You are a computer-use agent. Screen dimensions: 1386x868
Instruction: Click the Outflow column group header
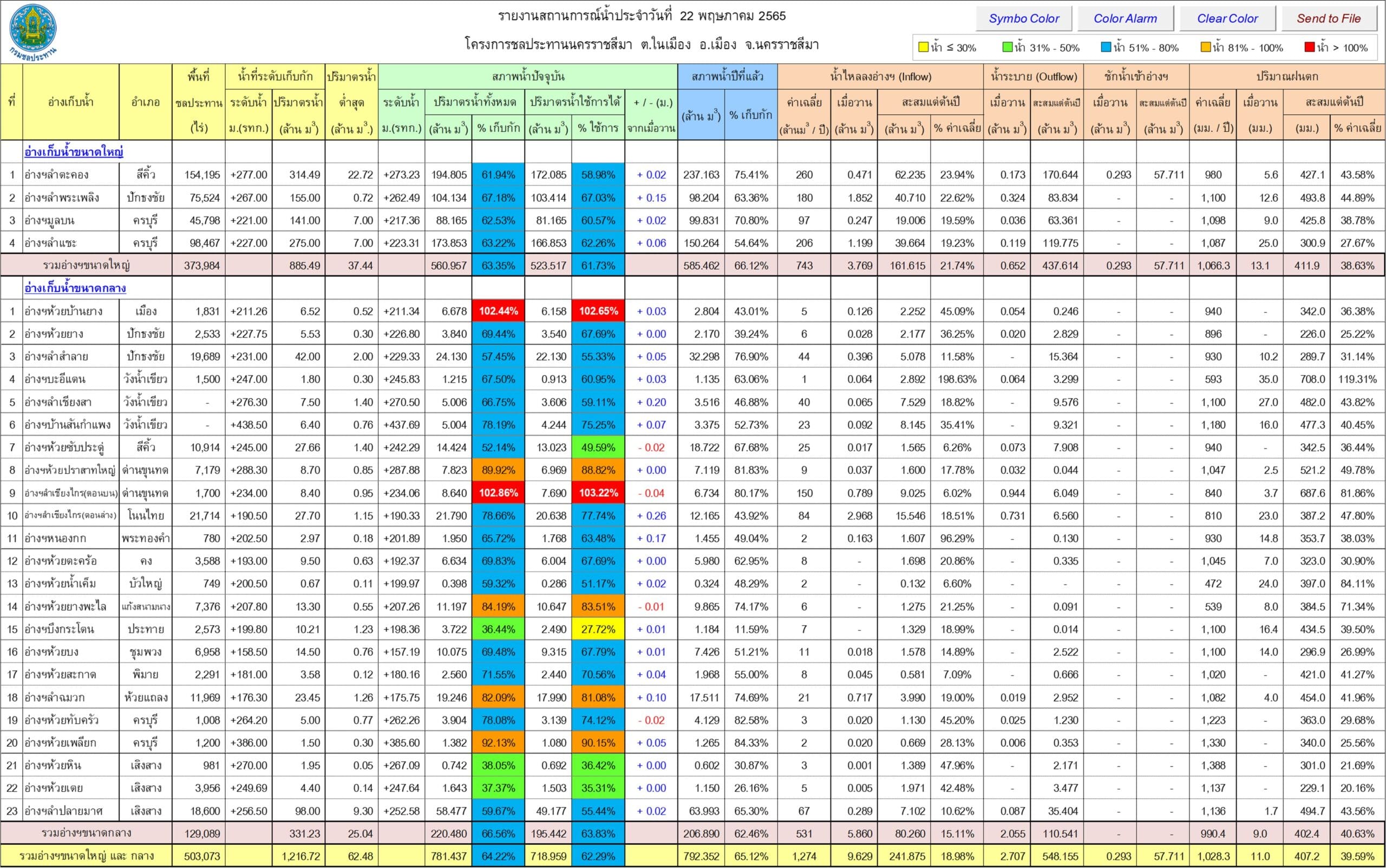tap(1034, 76)
